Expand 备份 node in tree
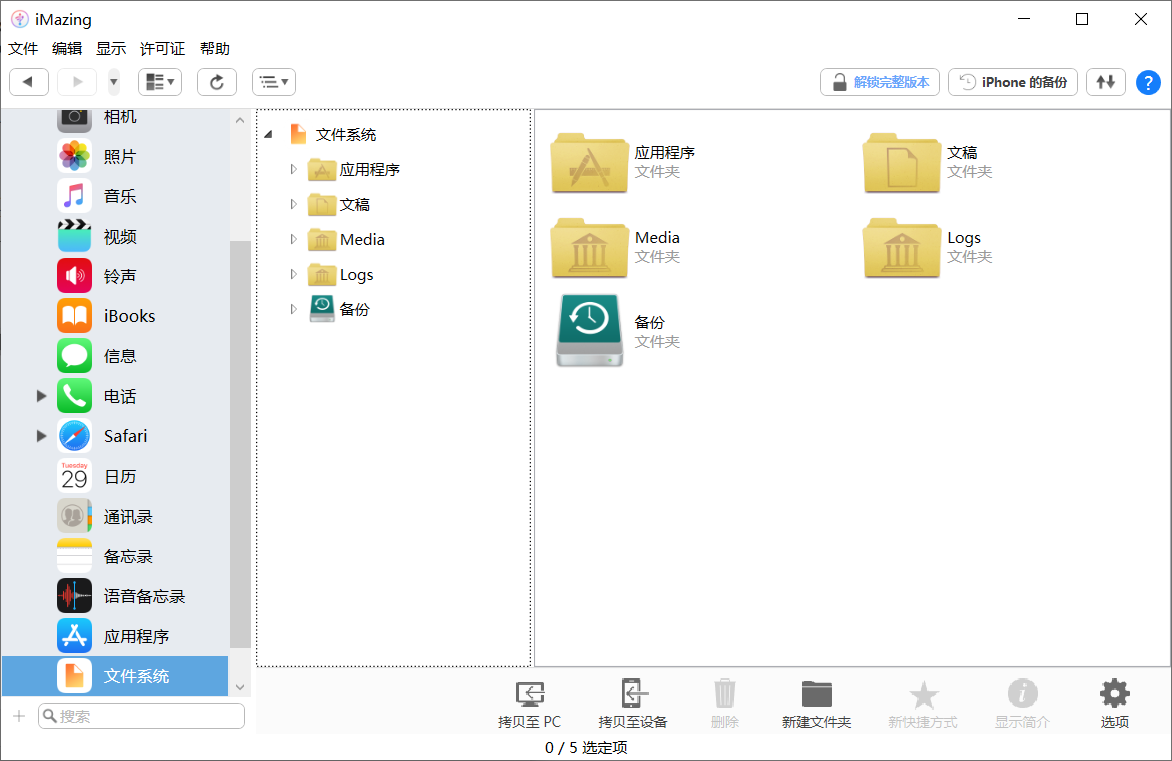The image size is (1172, 761). (294, 309)
